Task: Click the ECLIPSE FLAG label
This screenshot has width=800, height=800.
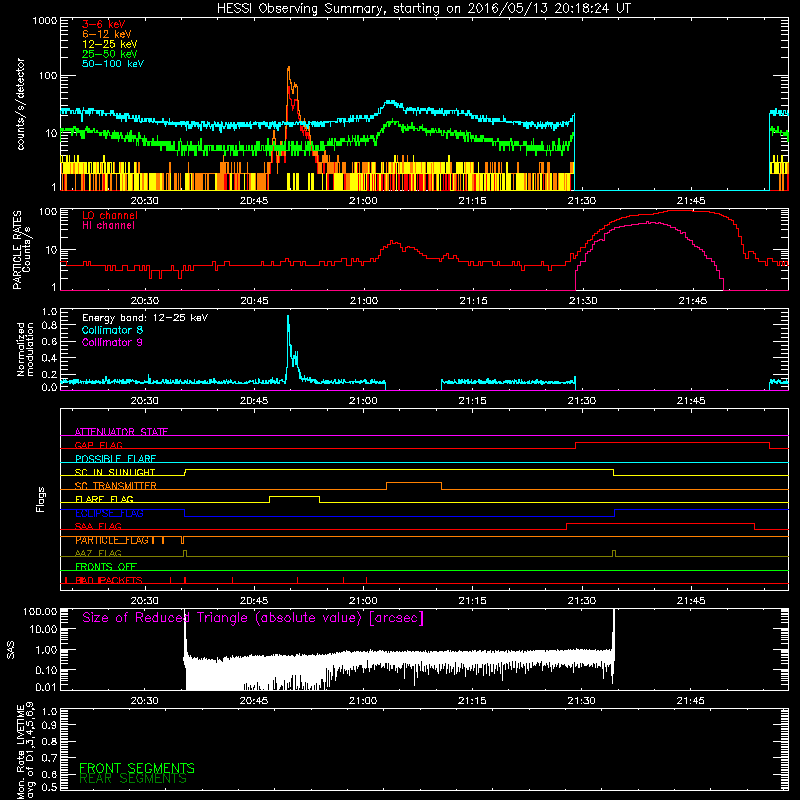Action: pyautogui.click(x=109, y=513)
